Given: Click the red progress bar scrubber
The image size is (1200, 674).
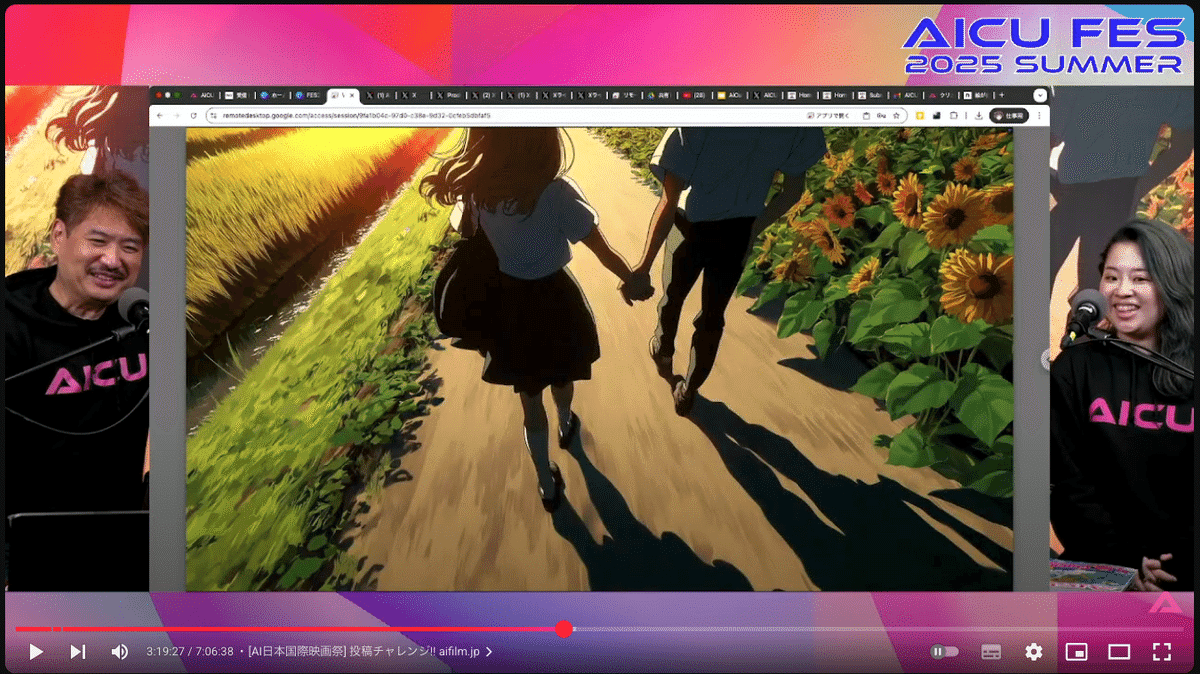Looking at the screenshot, I should [564, 629].
